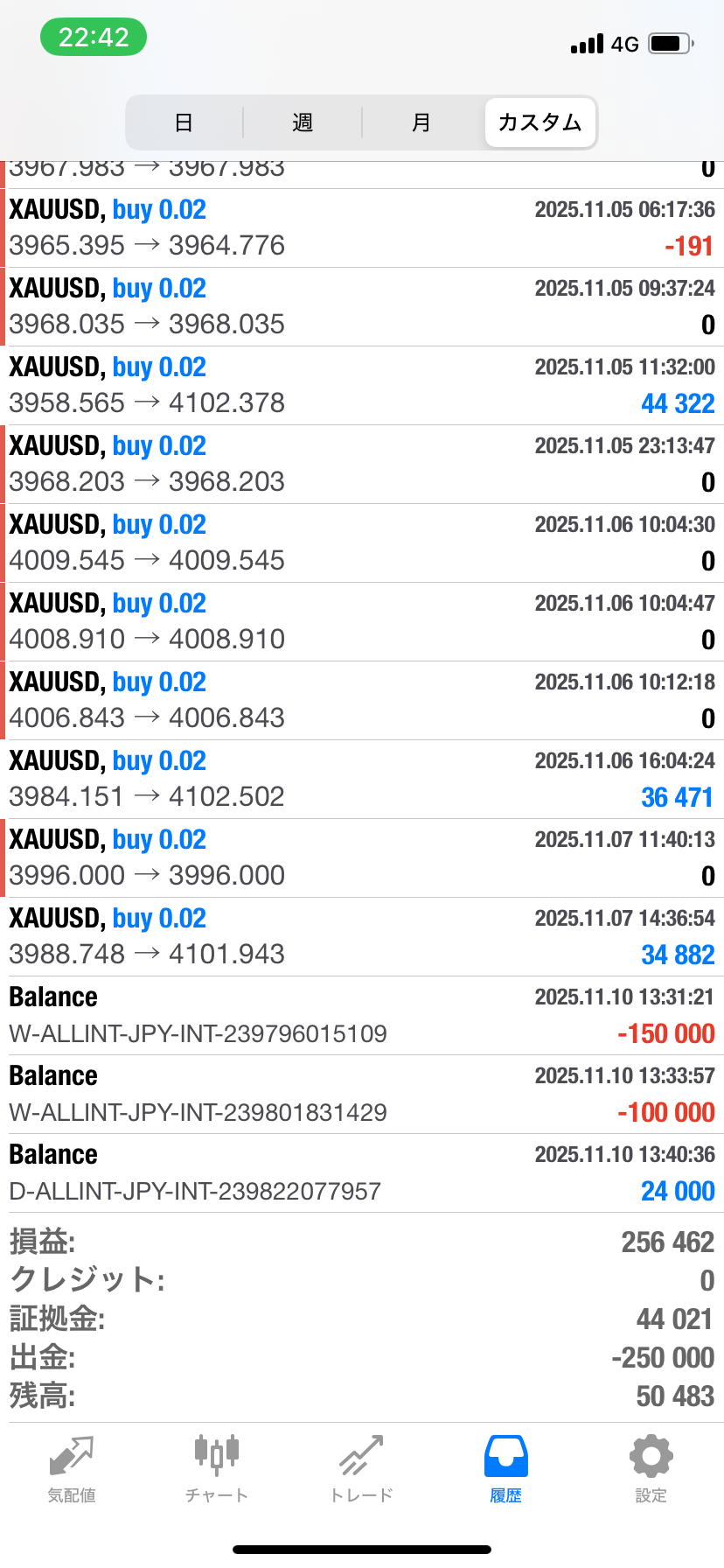Select the trade with 36 471 profit
This screenshot has height=1568, width=724.
pyautogui.click(x=362, y=779)
